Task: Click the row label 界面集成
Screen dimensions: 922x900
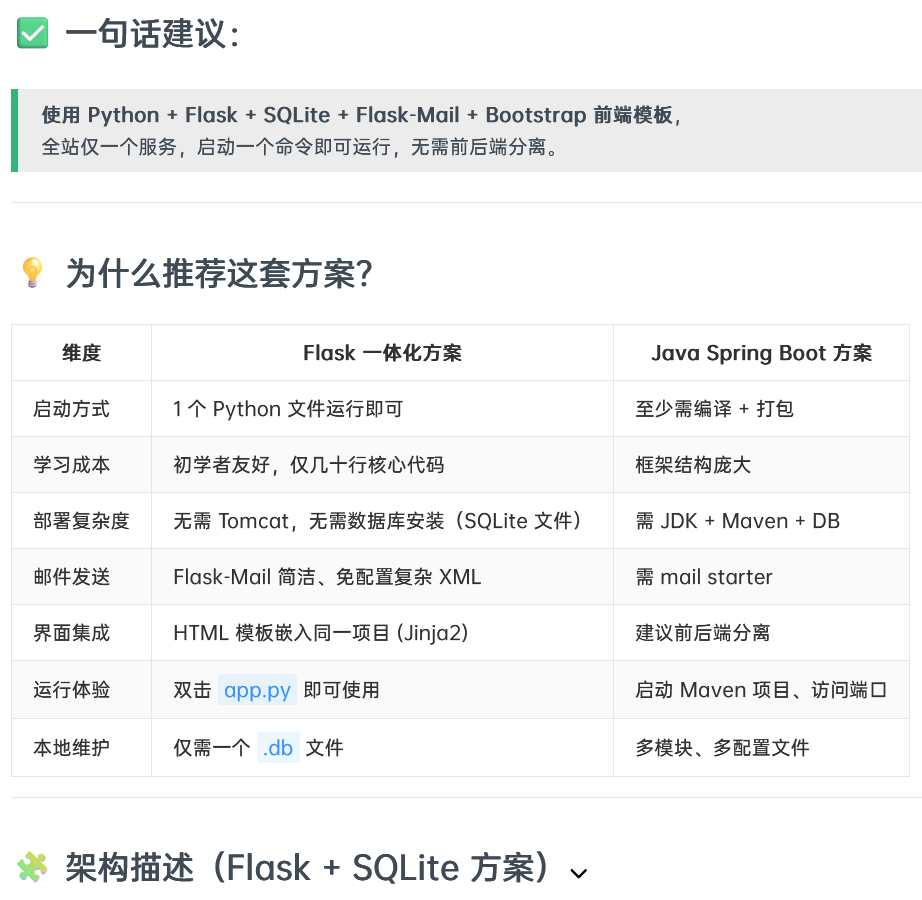Action: point(72,633)
